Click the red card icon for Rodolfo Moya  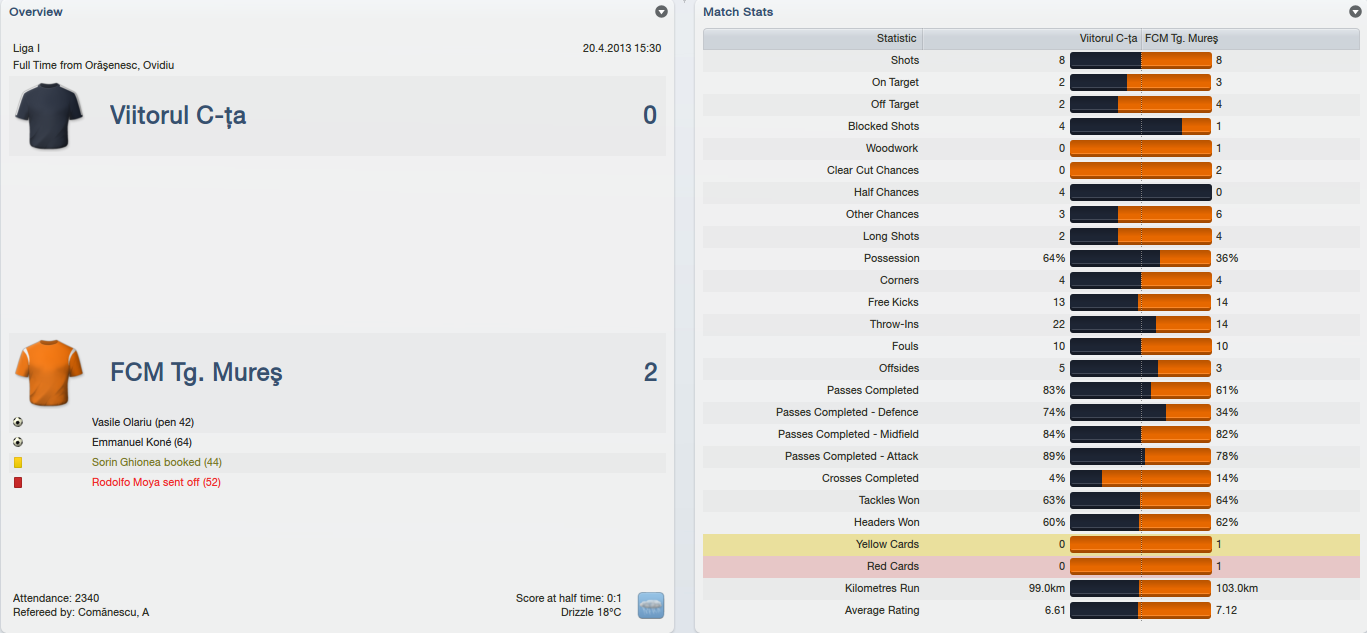pos(18,482)
